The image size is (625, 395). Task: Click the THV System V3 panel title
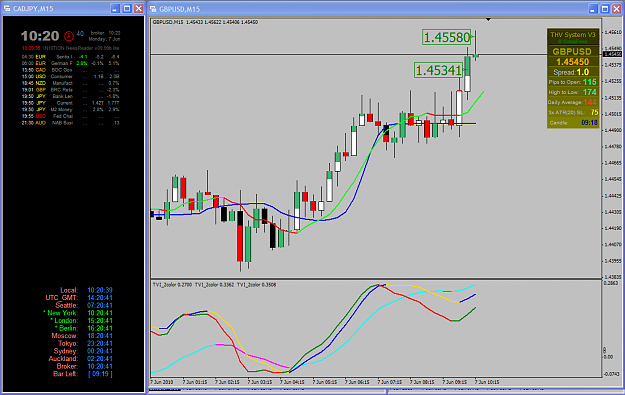(x=572, y=35)
